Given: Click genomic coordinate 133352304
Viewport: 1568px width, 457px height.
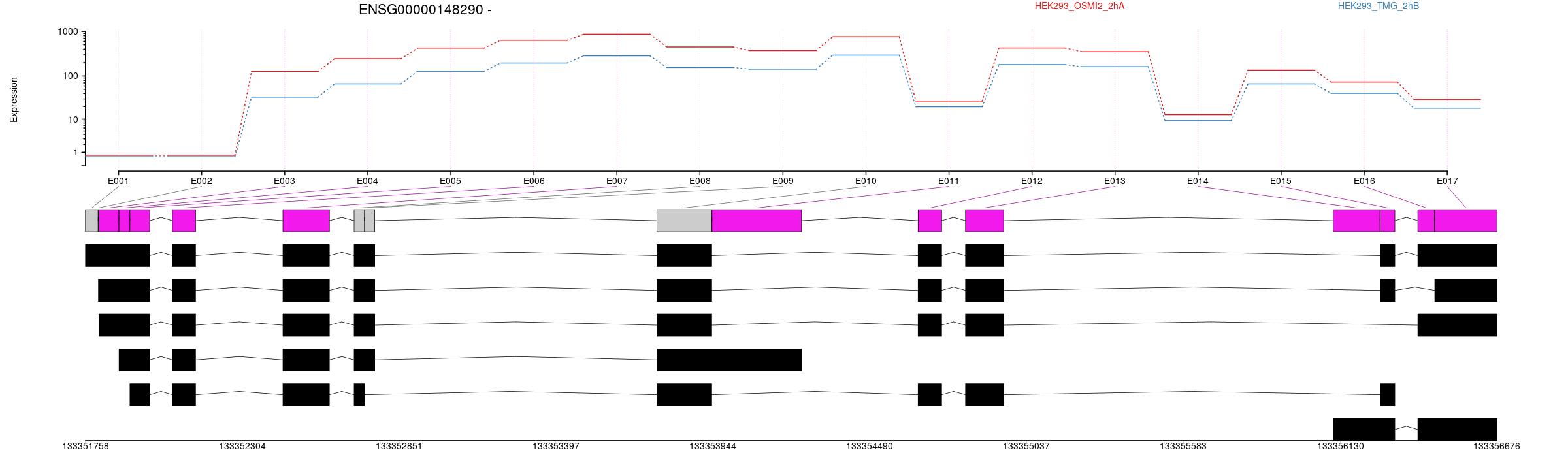Looking at the screenshot, I should (x=242, y=447).
